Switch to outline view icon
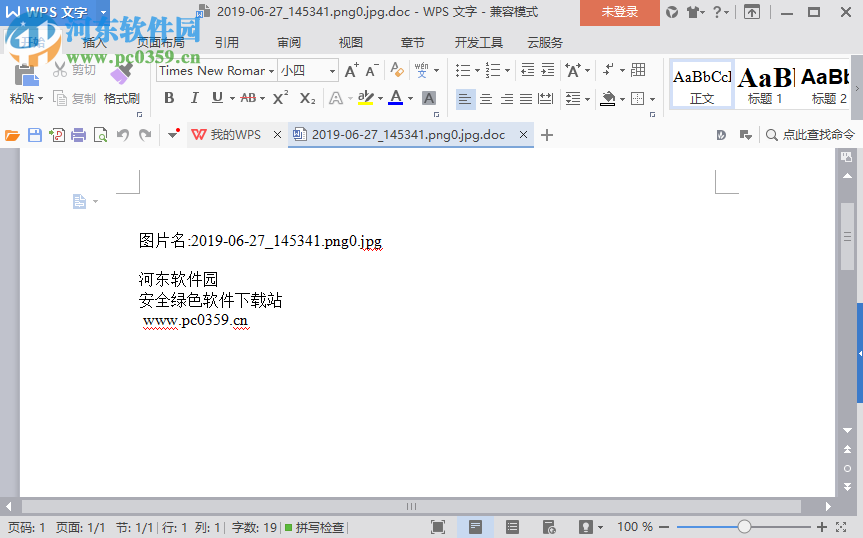The height and width of the screenshot is (538, 863). click(x=512, y=528)
